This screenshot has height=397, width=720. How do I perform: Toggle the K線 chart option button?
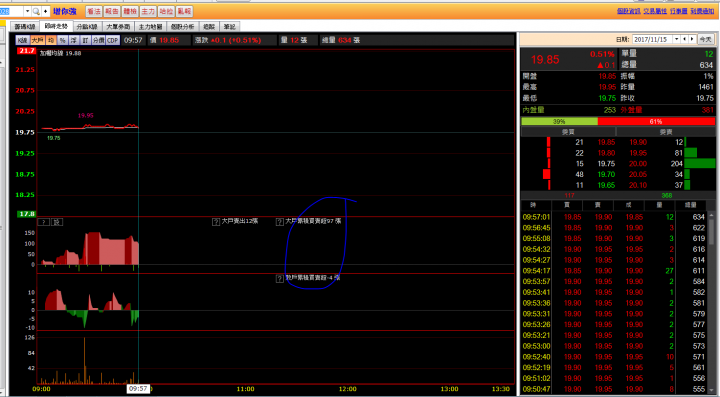pos(22,40)
